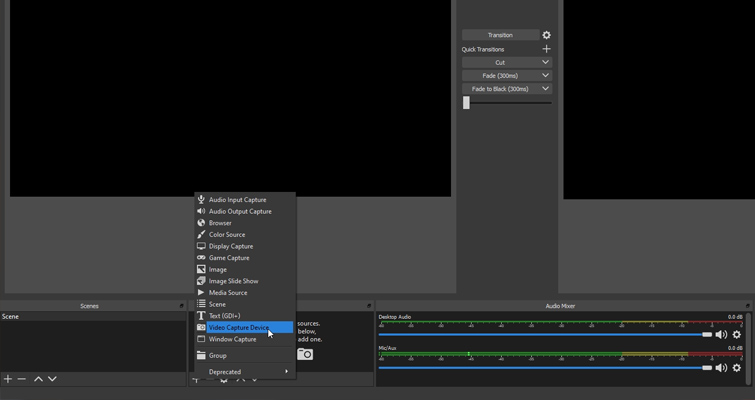The image size is (755, 400).
Task: Choose Video Capture Device from menu
Action: click(x=239, y=328)
